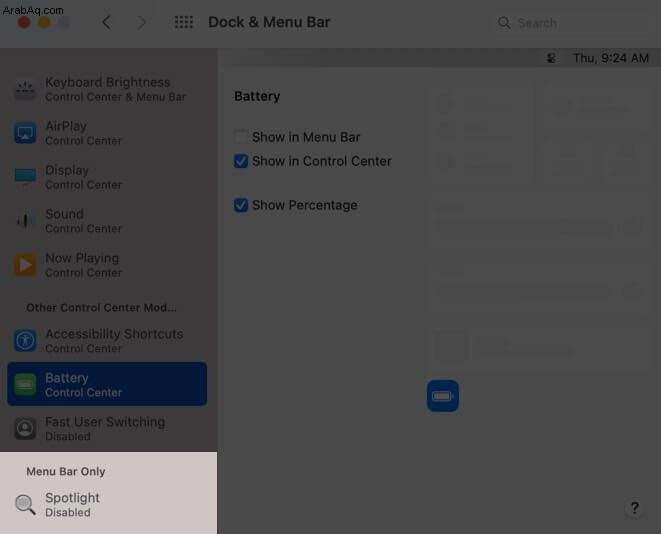Click the Display label in sidebar
661x534 pixels.
point(67,170)
